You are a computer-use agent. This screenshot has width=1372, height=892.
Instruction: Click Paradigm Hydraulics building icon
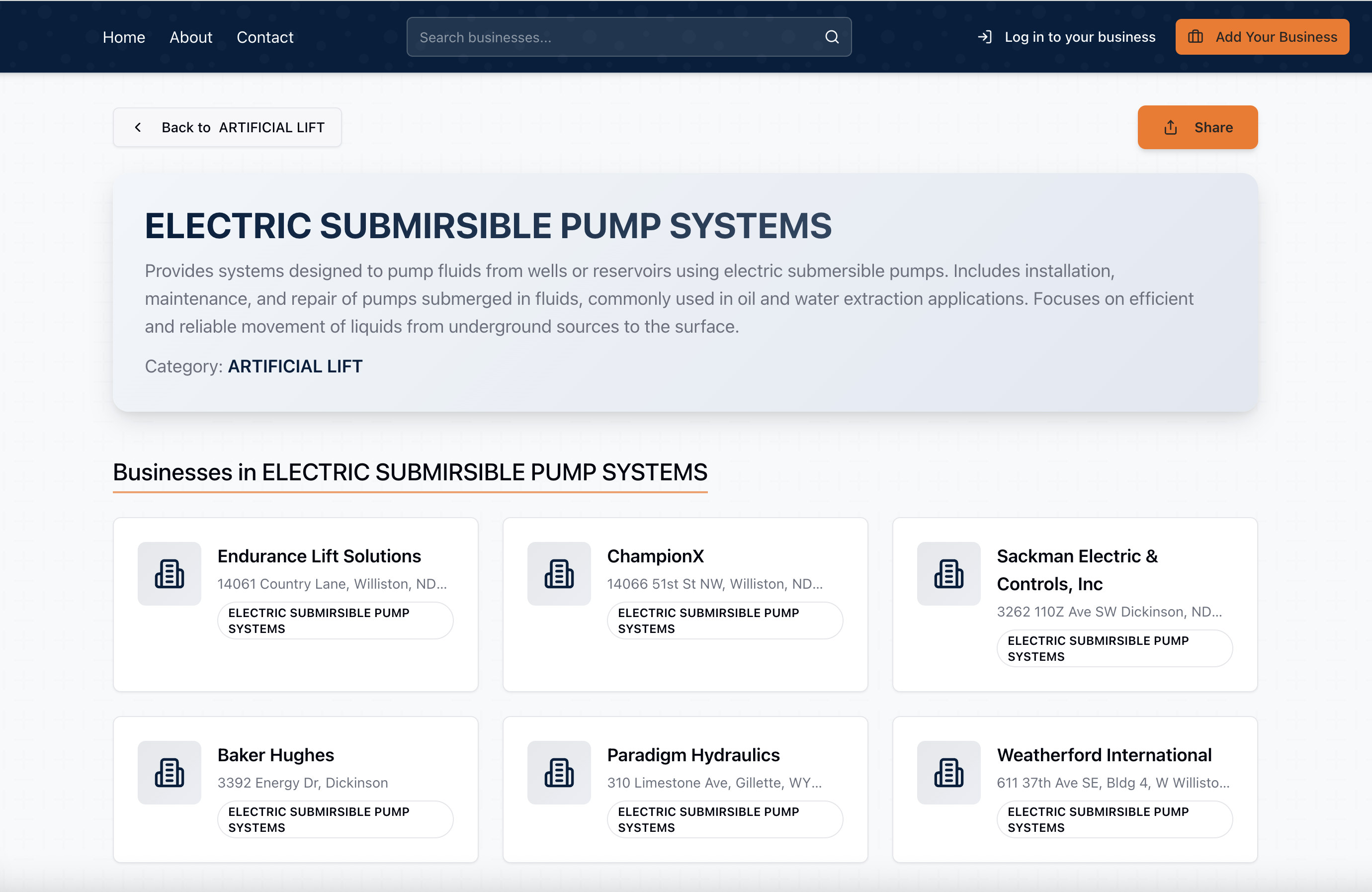[559, 773]
